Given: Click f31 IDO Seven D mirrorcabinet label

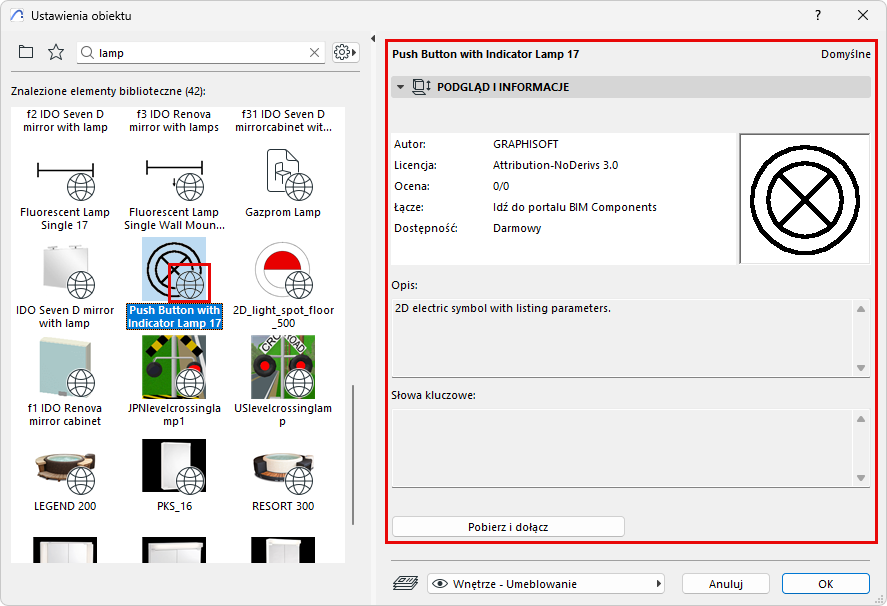Looking at the screenshot, I should [x=283, y=121].
